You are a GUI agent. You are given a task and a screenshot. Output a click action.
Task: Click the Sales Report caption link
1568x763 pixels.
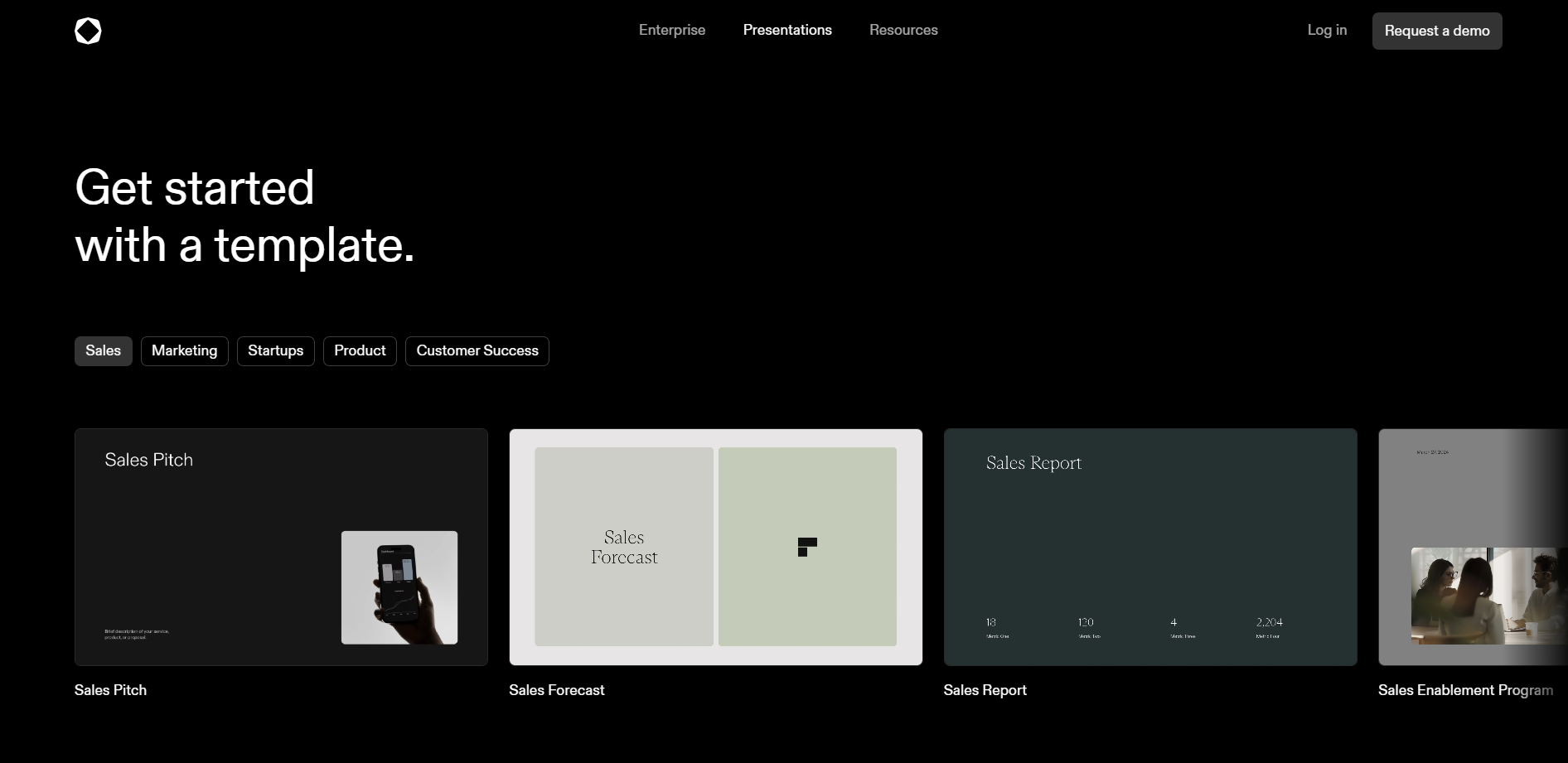point(985,690)
